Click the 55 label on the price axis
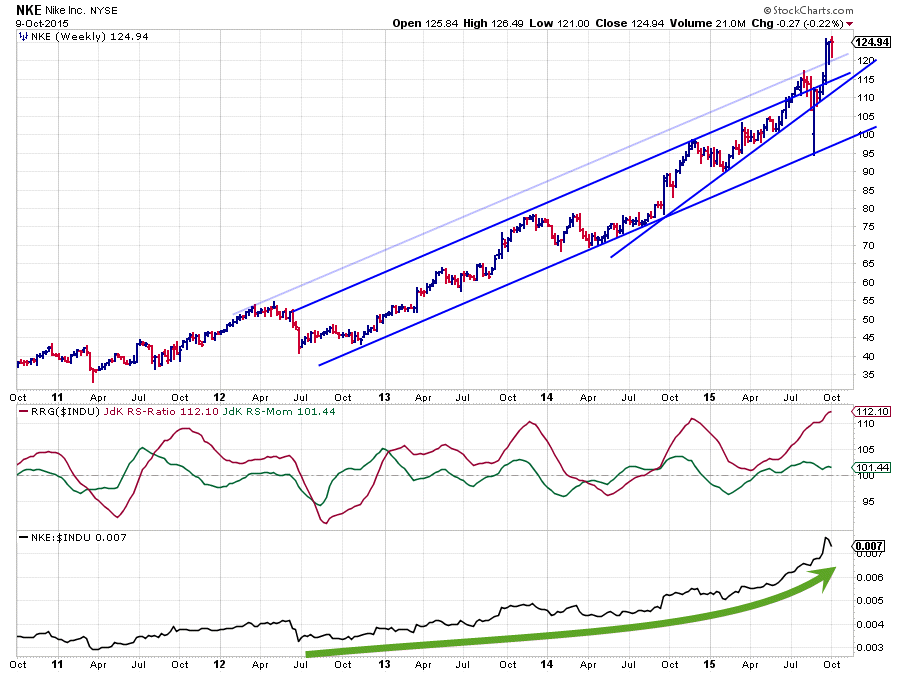The width and height of the screenshot is (900, 673). [x=868, y=301]
